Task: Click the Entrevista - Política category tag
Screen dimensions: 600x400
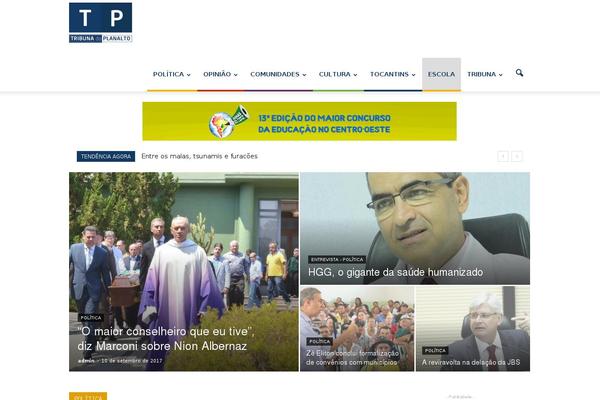Action: pyautogui.click(x=337, y=260)
